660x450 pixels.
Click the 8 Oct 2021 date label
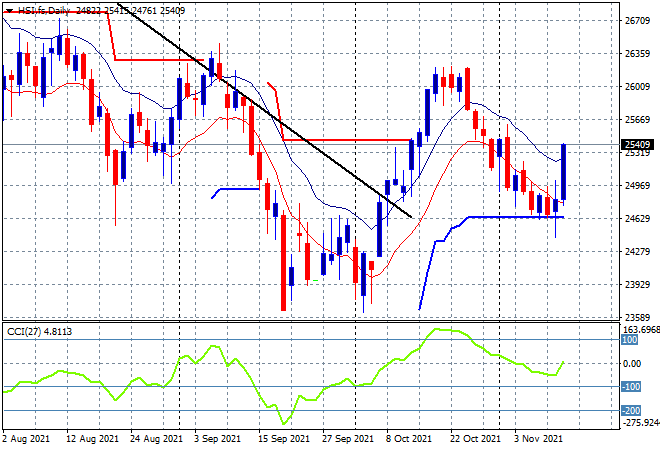(x=409, y=439)
